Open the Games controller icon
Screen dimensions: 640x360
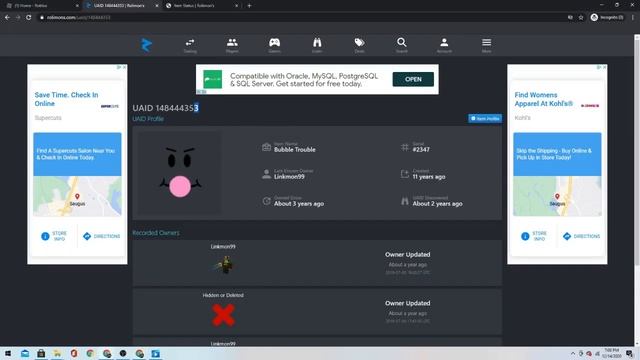click(x=274, y=45)
